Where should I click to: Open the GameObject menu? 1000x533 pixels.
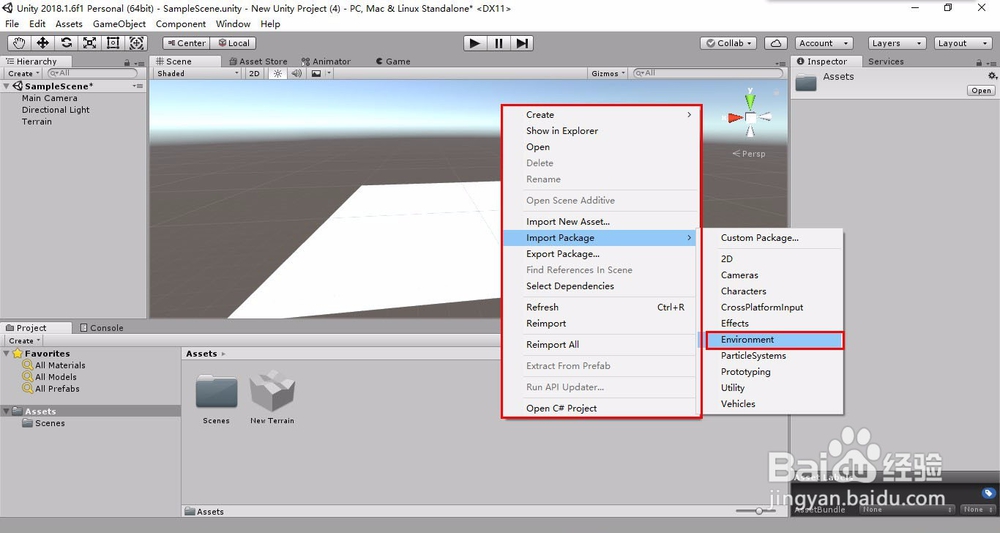click(x=119, y=24)
